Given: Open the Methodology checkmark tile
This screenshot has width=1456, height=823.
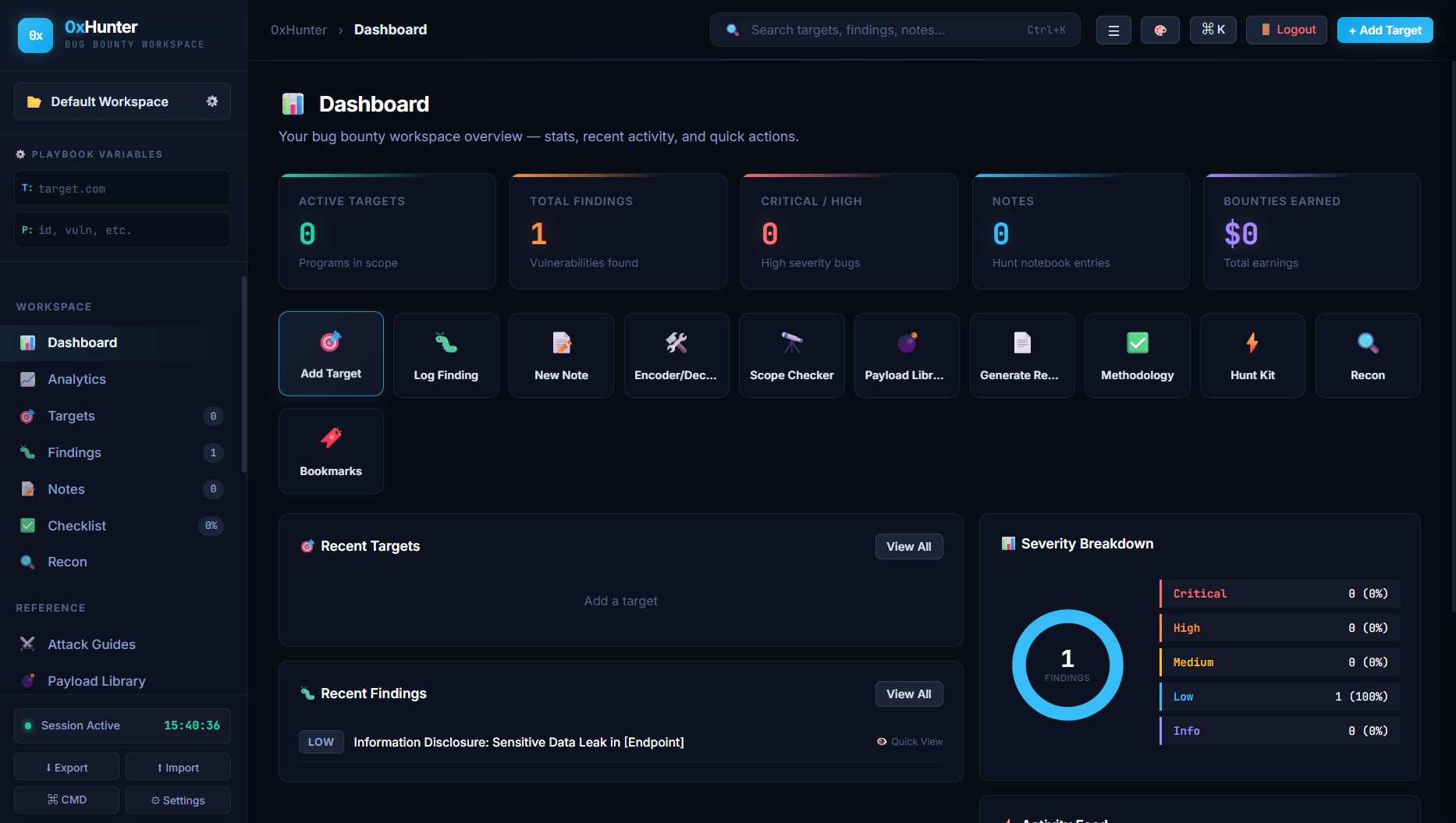Looking at the screenshot, I should coord(1138,356).
